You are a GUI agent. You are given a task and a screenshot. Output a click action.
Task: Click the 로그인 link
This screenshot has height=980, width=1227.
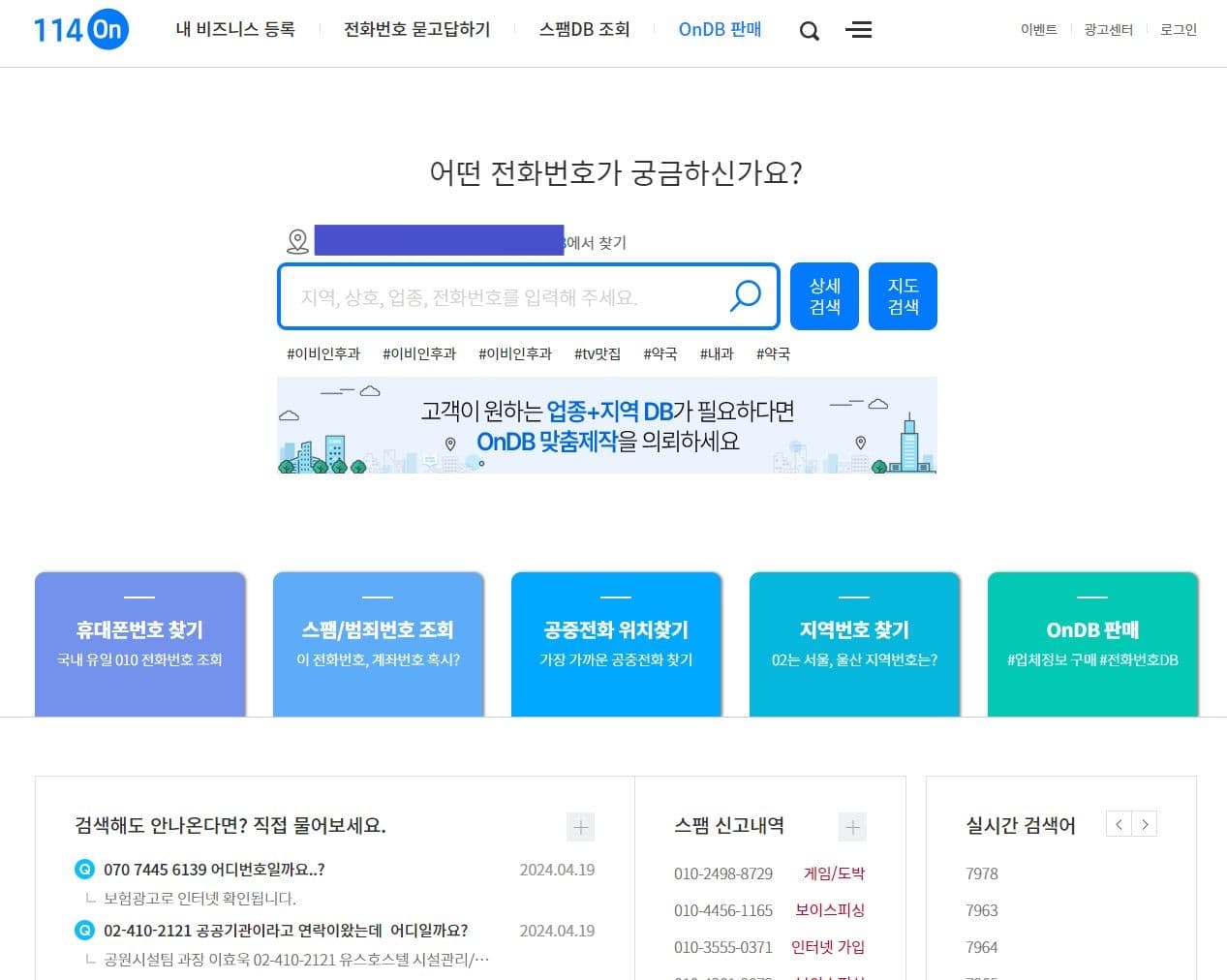1177,30
